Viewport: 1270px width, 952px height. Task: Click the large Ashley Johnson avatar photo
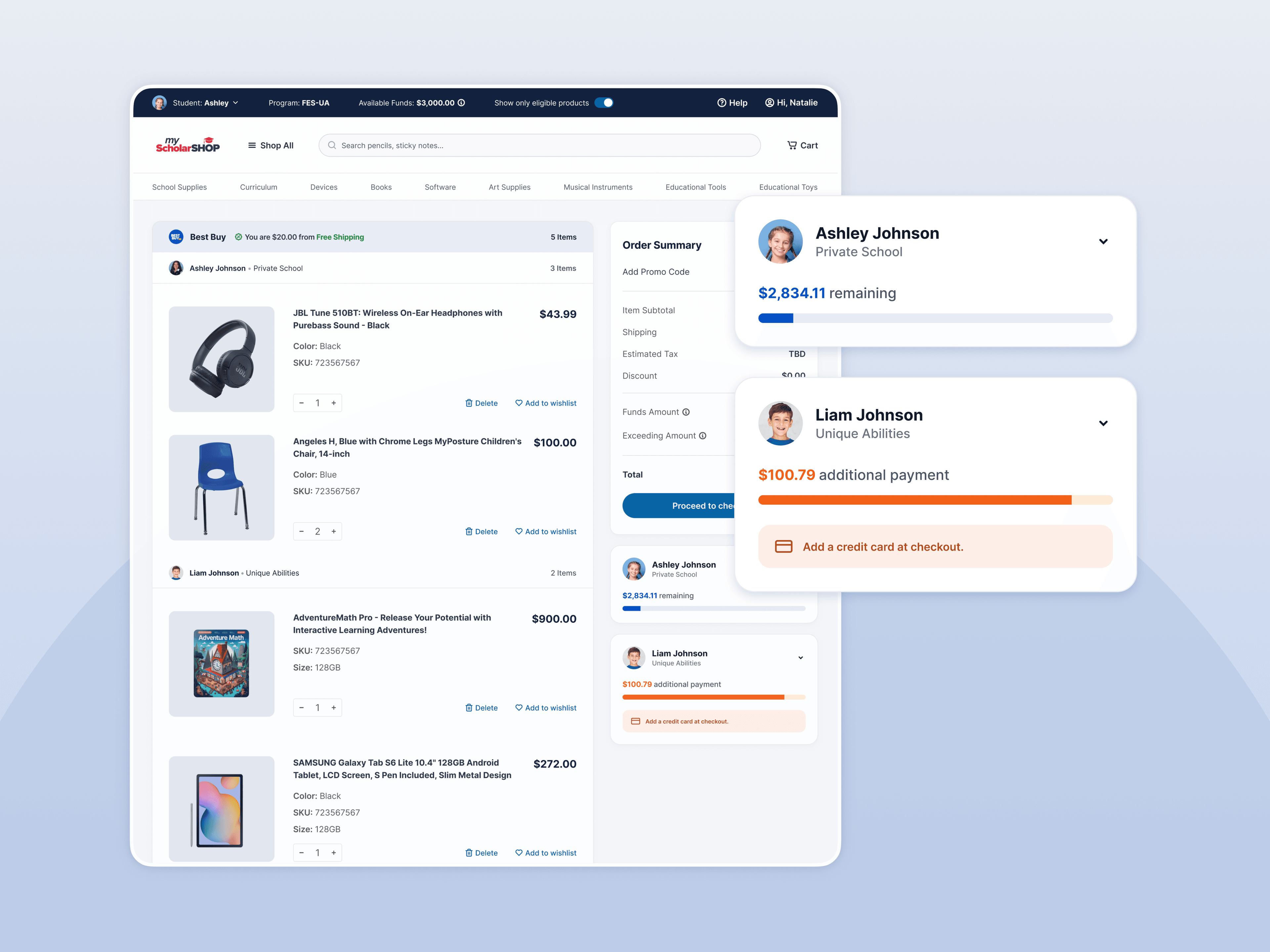coord(780,242)
